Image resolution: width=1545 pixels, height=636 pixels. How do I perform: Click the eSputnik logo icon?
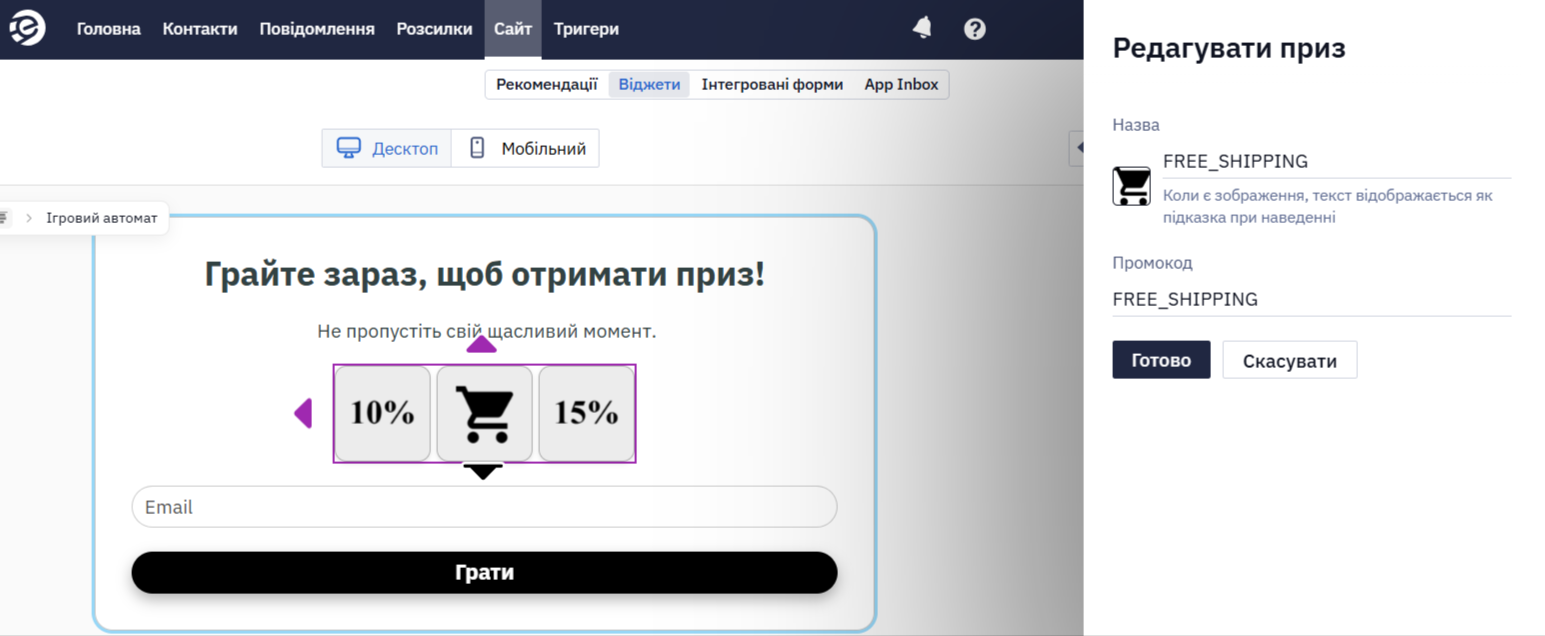[x=27, y=29]
